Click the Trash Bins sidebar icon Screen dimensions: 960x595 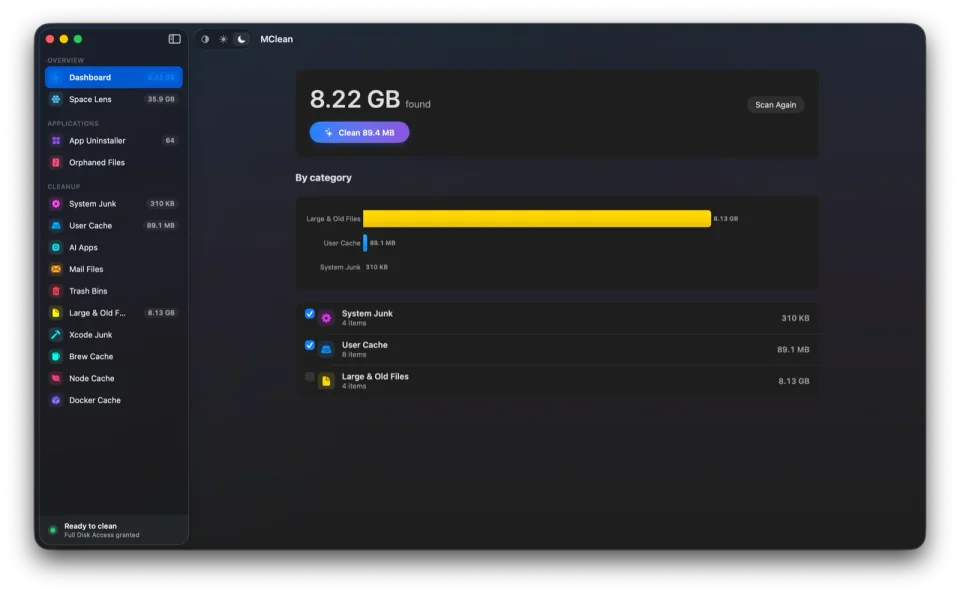tap(56, 291)
